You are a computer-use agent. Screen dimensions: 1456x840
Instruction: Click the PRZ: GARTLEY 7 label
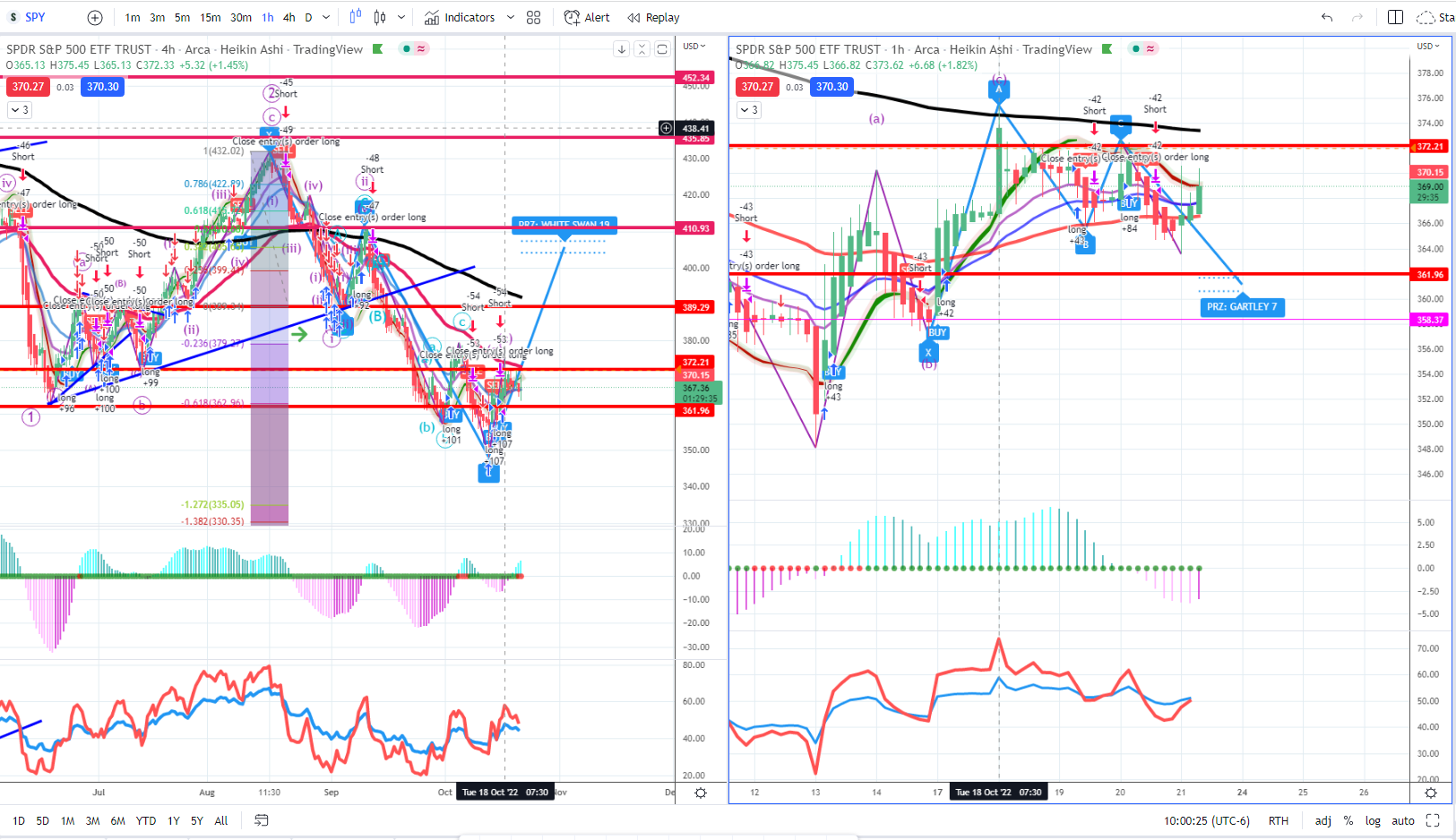tap(1242, 307)
